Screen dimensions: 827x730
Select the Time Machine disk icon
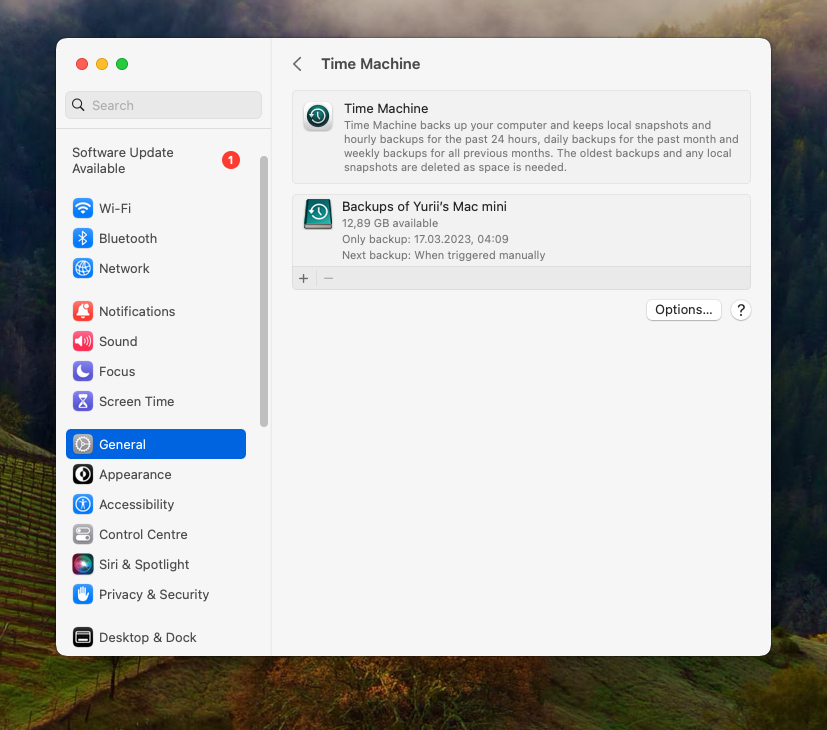317,214
